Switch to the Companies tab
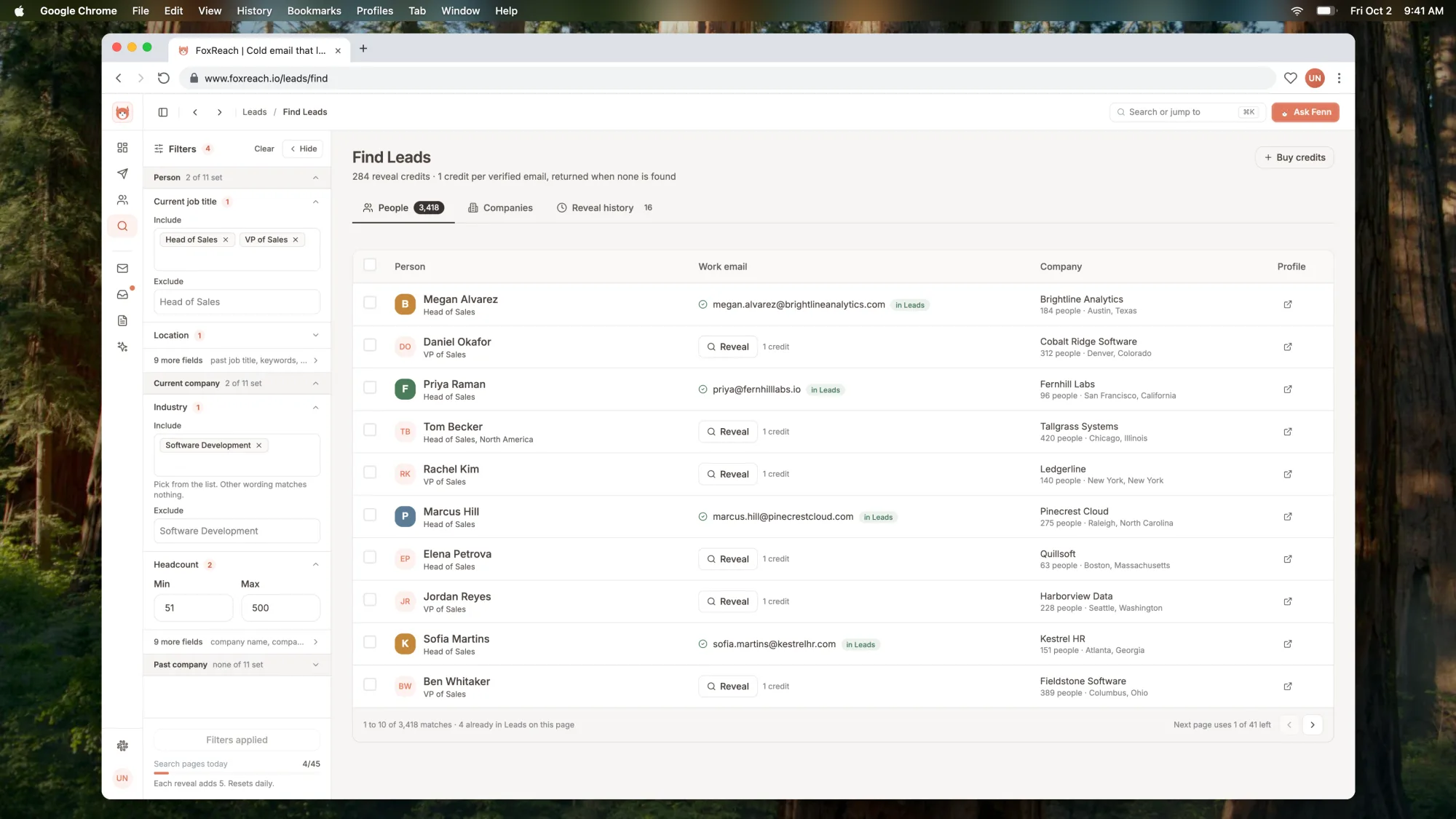This screenshot has height=819, width=1456. click(x=500, y=208)
